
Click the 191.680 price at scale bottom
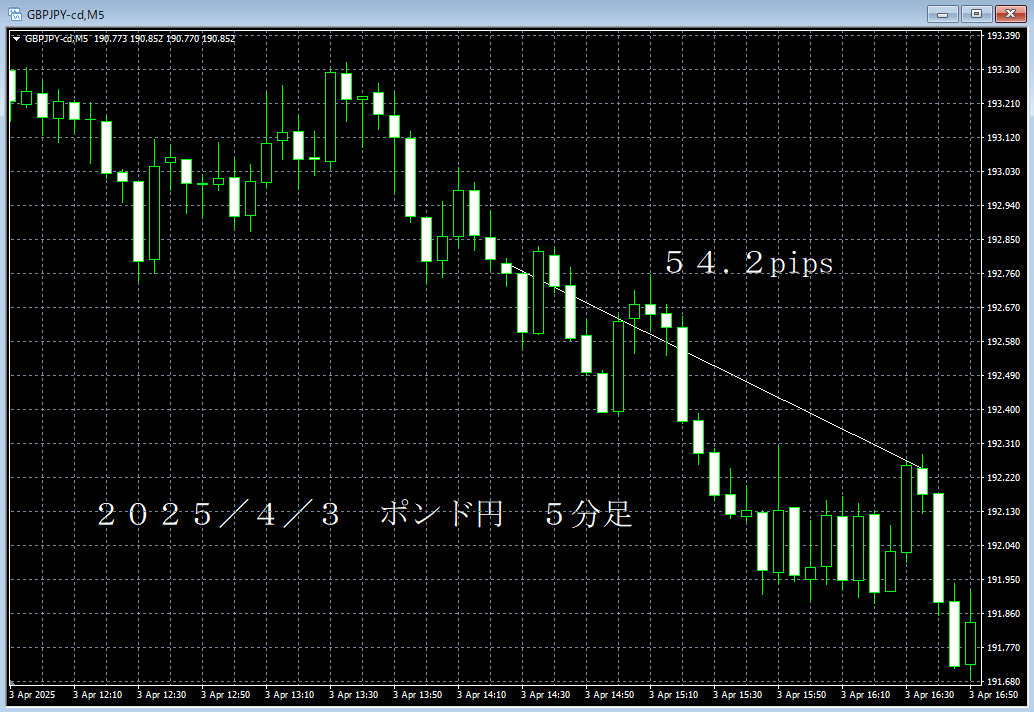(x=1003, y=682)
